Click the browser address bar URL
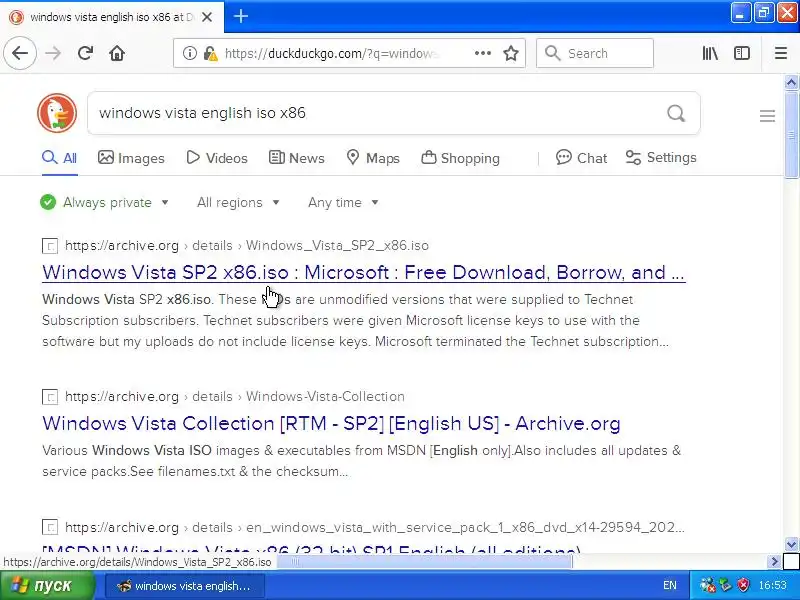This screenshot has height=600, width=800. (332, 53)
